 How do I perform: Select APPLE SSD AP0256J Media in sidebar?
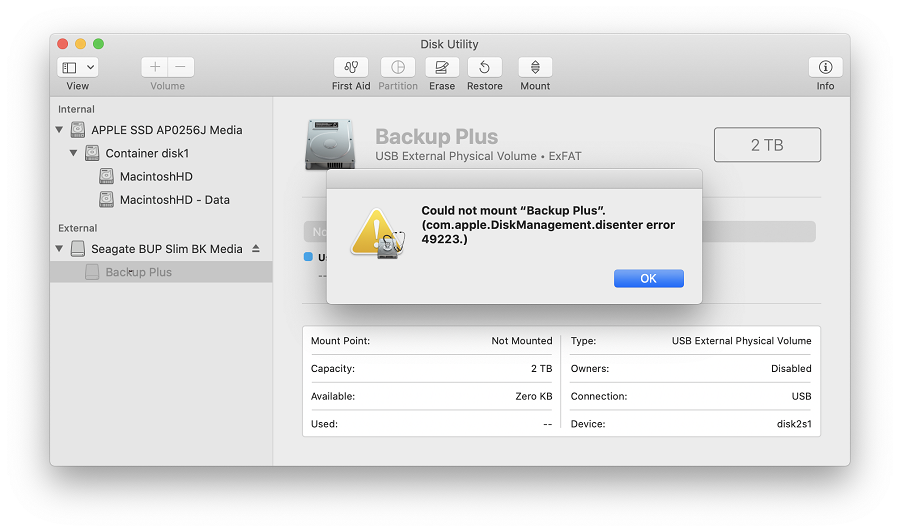coord(166,130)
